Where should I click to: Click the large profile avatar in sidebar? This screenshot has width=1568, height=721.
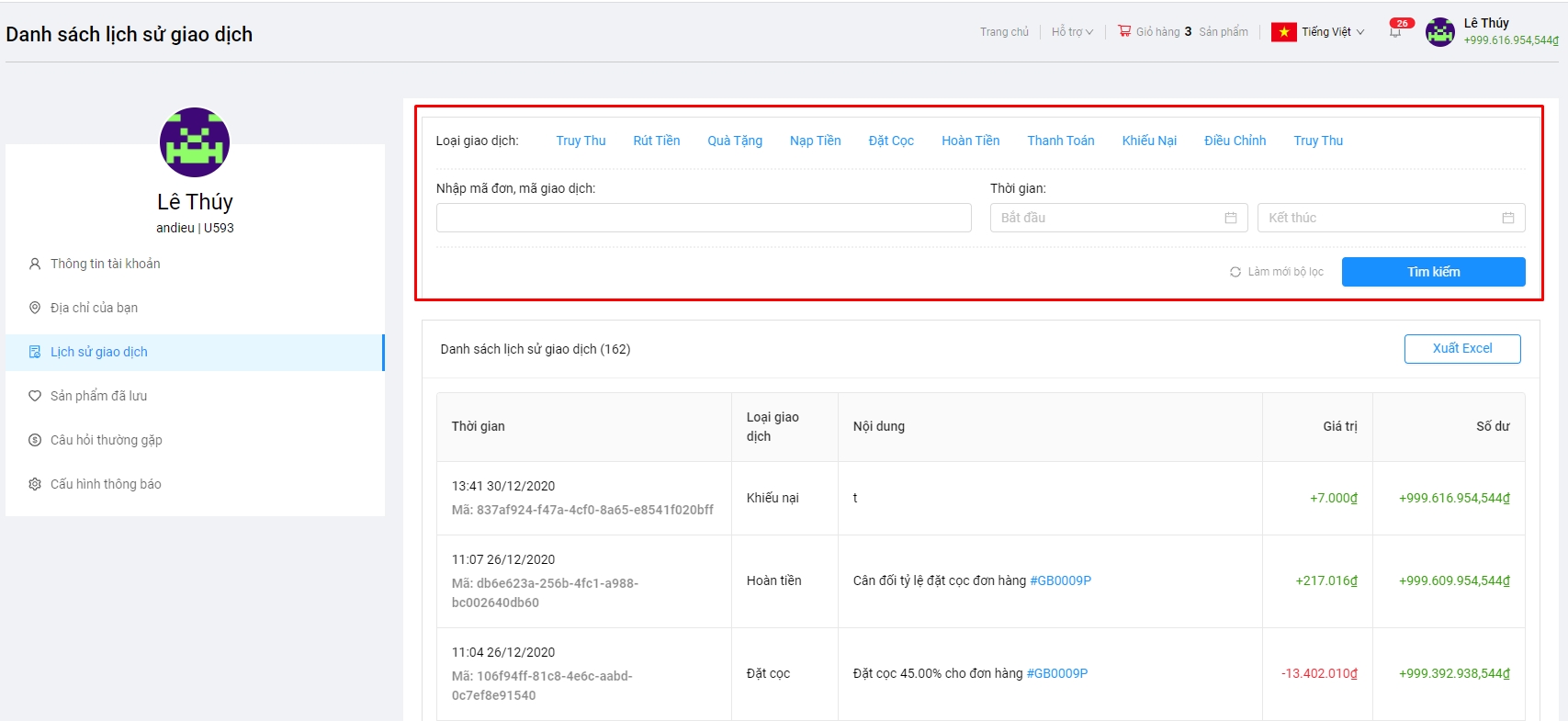(x=195, y=142)
